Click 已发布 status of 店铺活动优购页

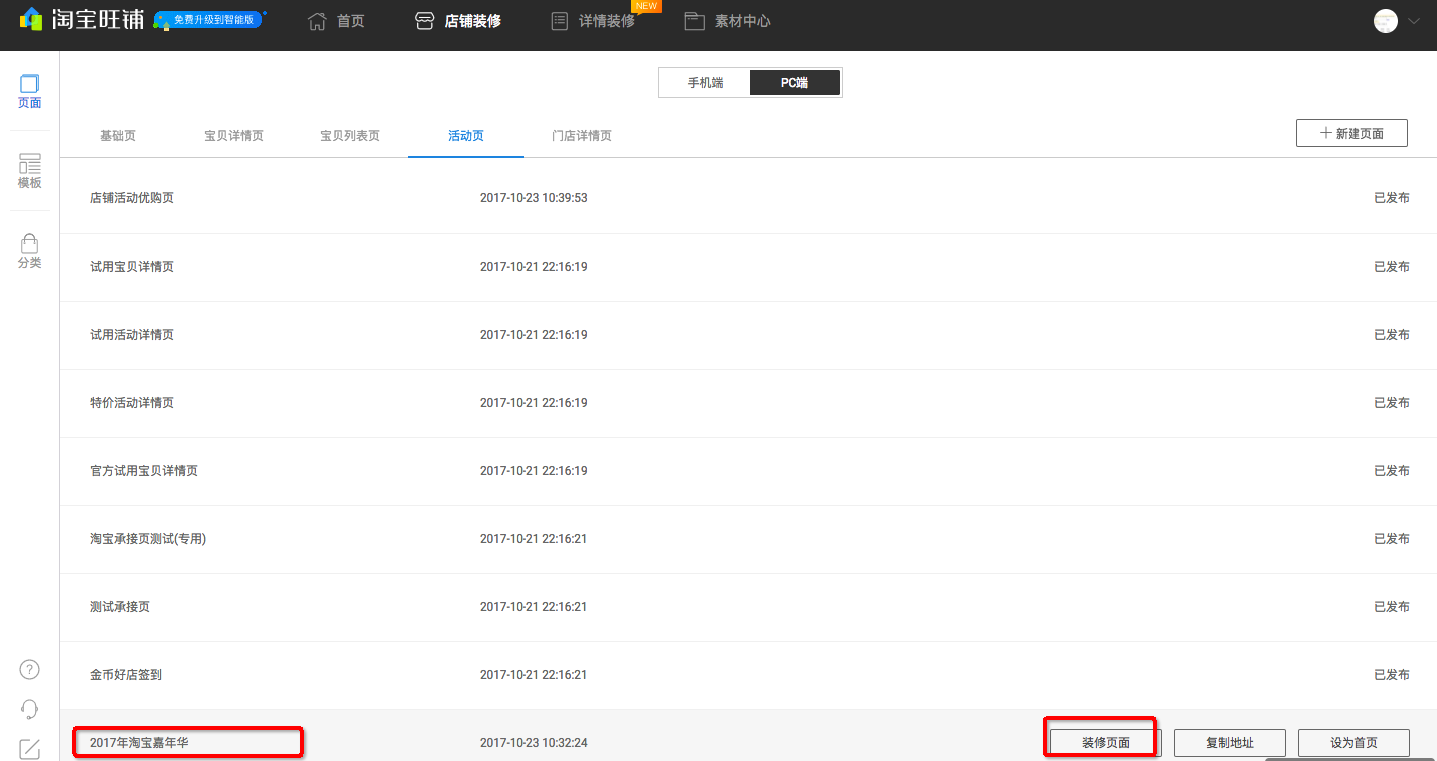tap(1392, 198)
